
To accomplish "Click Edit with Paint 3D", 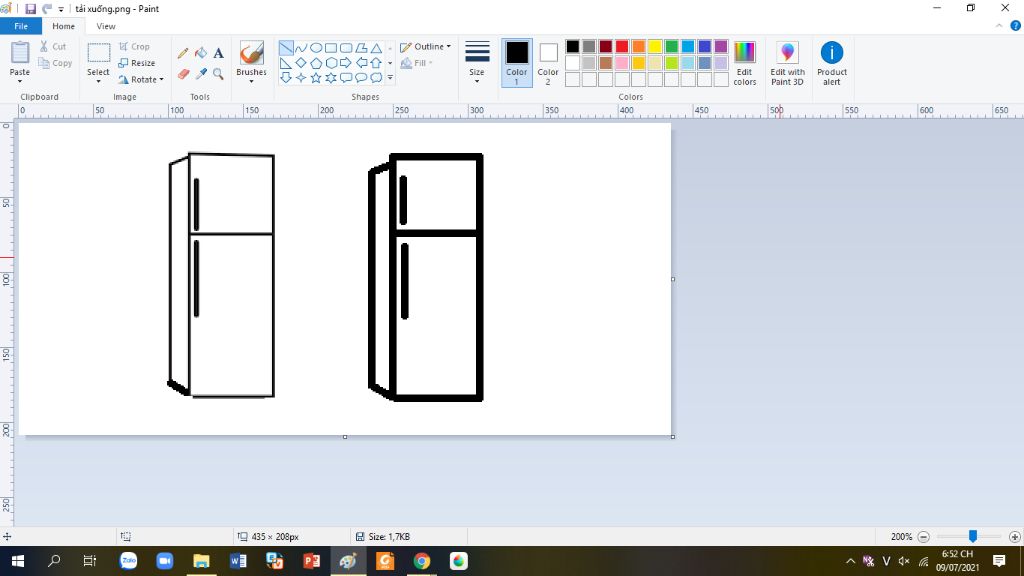I will point(787,63).
